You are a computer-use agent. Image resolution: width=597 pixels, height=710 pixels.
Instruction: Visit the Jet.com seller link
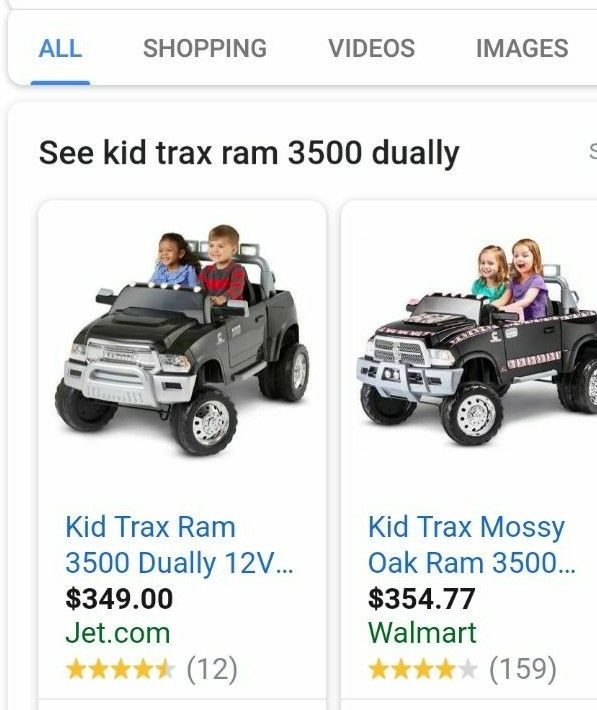pyautogui.click(x=118, y=633)
